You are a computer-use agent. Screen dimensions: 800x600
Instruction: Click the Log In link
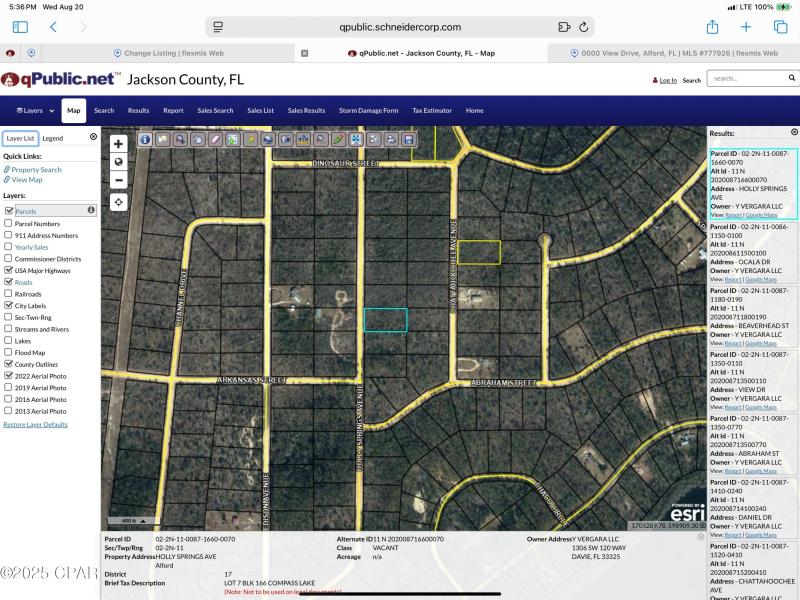(x=668, y=80)
